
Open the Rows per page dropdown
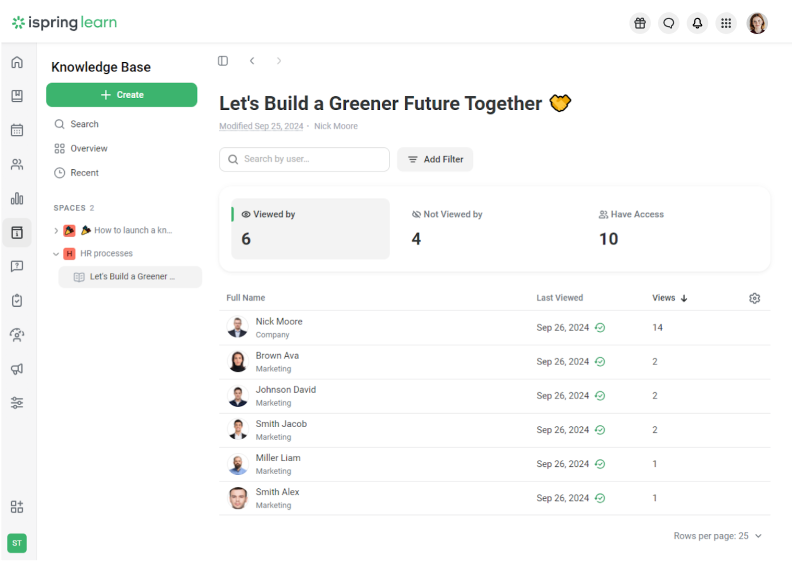point(718,536)
